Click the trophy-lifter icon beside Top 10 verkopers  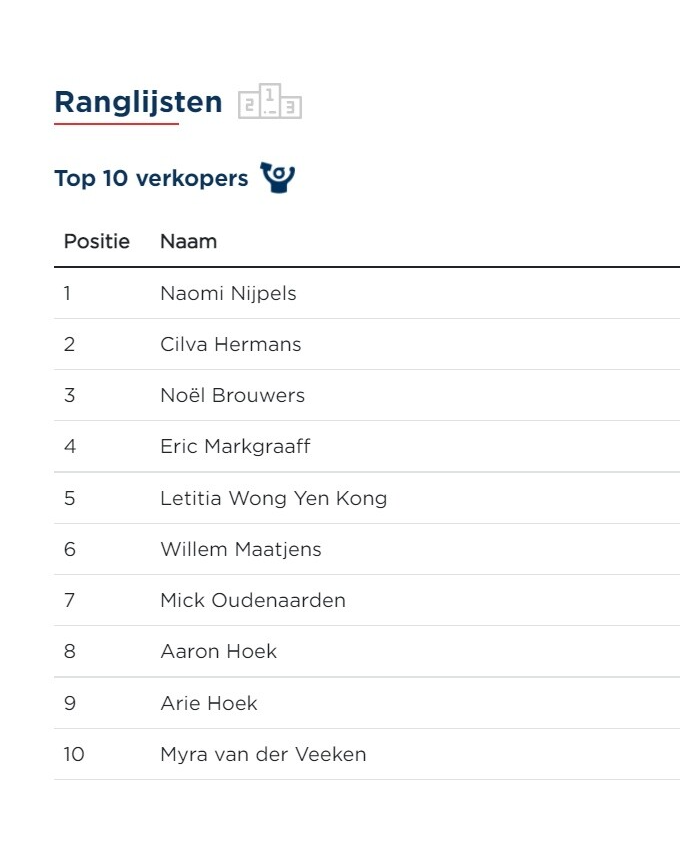point(278,178)
